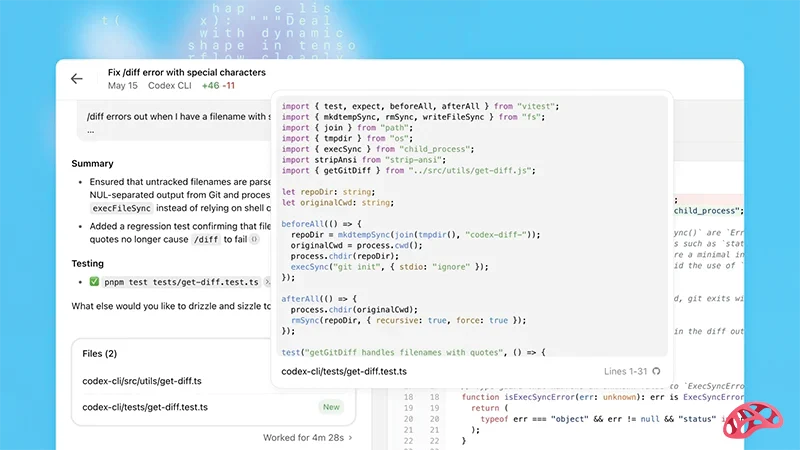Click the green checkmark in Testing

coord(95,283)
